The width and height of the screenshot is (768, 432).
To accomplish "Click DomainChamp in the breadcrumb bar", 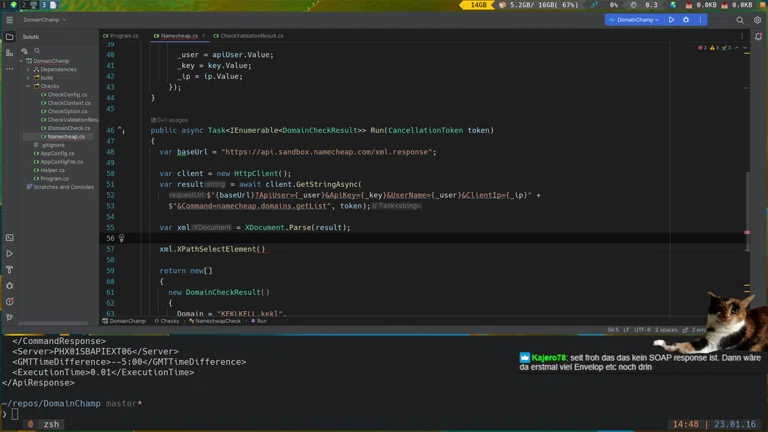I will click(124, 321).
